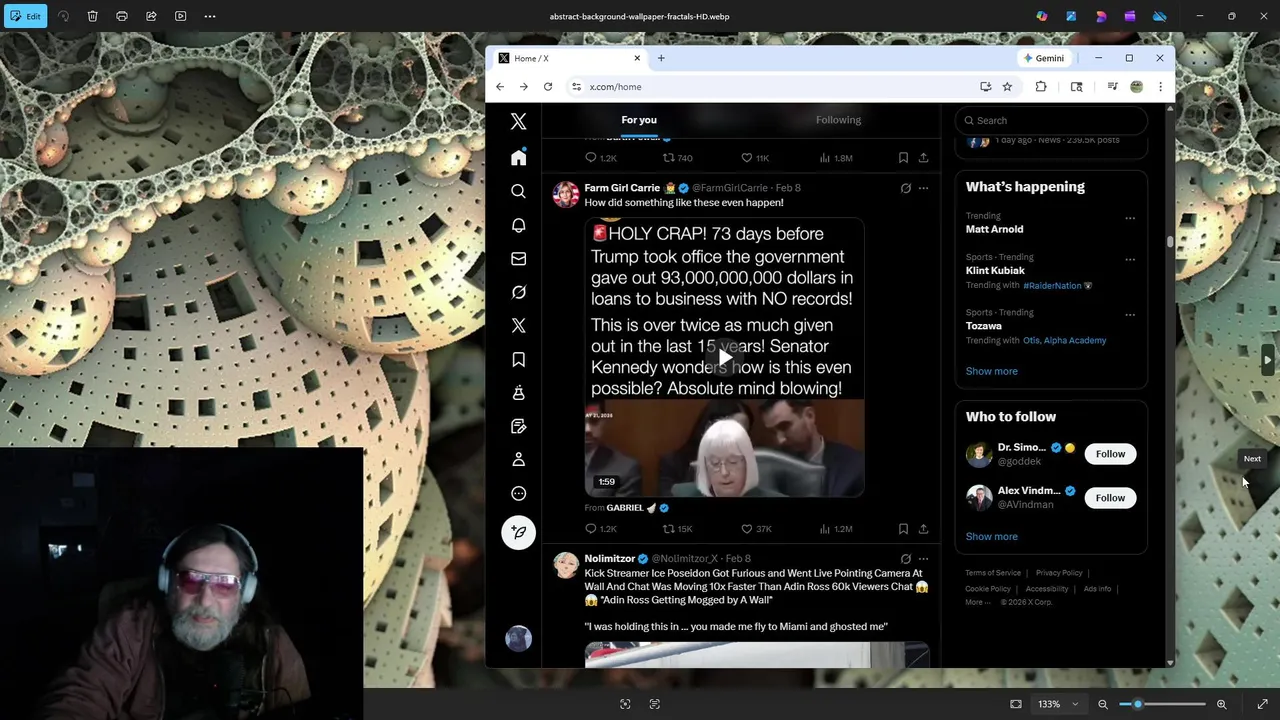The image size is (1280, 720).
Task: Open more options for Klint Kubiak trend
Action: coord(1130,260)
